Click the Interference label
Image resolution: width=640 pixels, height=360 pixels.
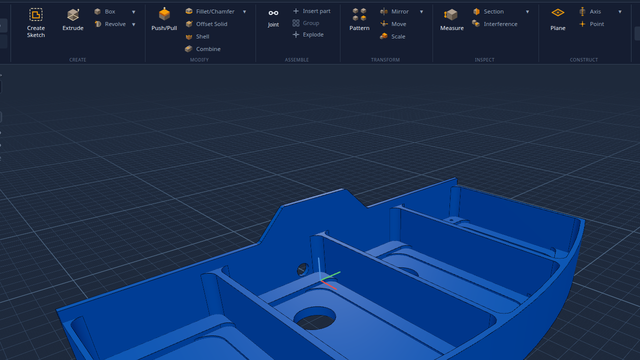point(500,24)
